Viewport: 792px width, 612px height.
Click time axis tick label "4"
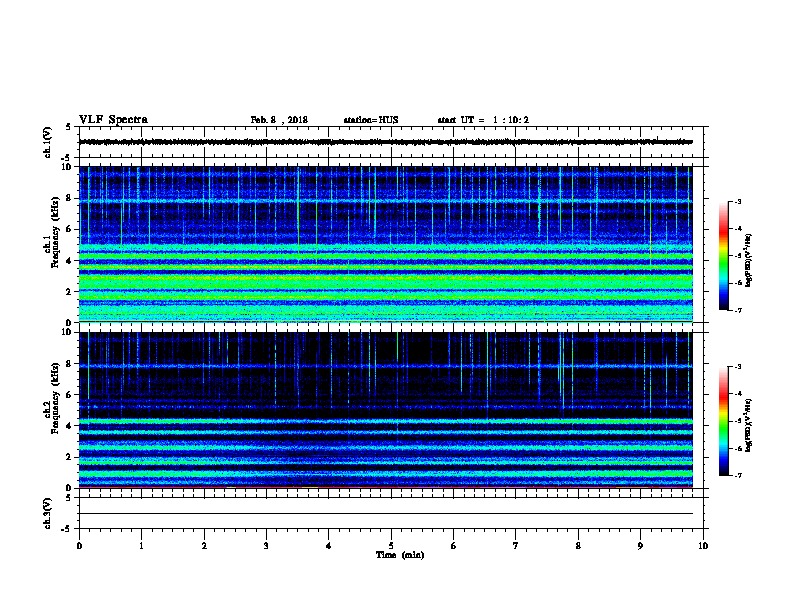(329, 546)
